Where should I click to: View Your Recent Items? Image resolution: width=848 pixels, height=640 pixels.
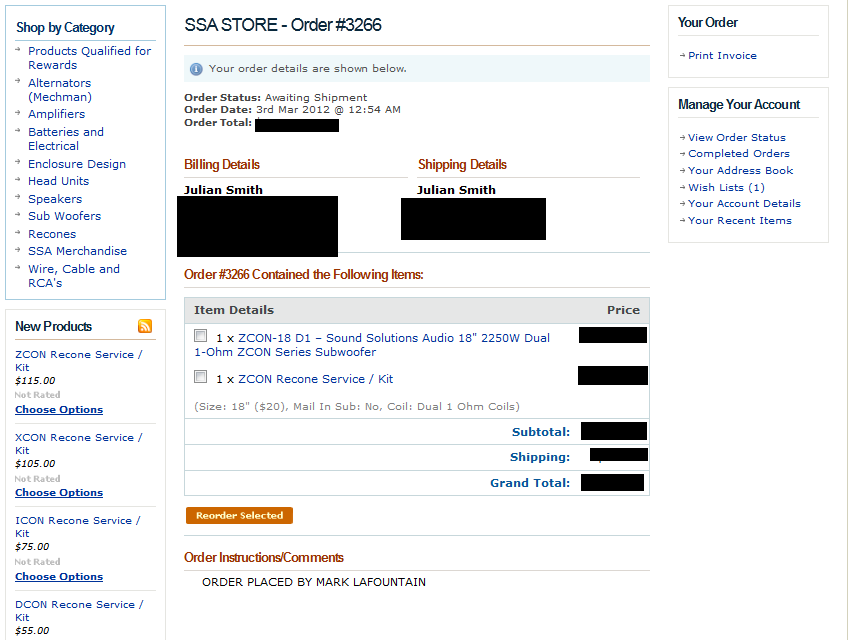(x=739, y=221)
